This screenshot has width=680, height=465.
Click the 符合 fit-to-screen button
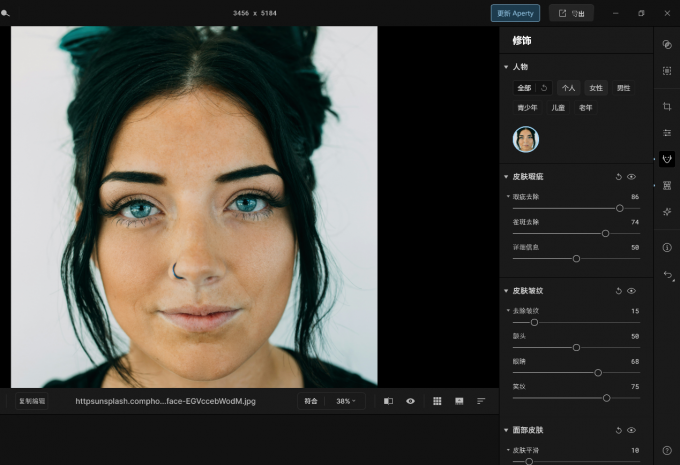tap(311, 401)
